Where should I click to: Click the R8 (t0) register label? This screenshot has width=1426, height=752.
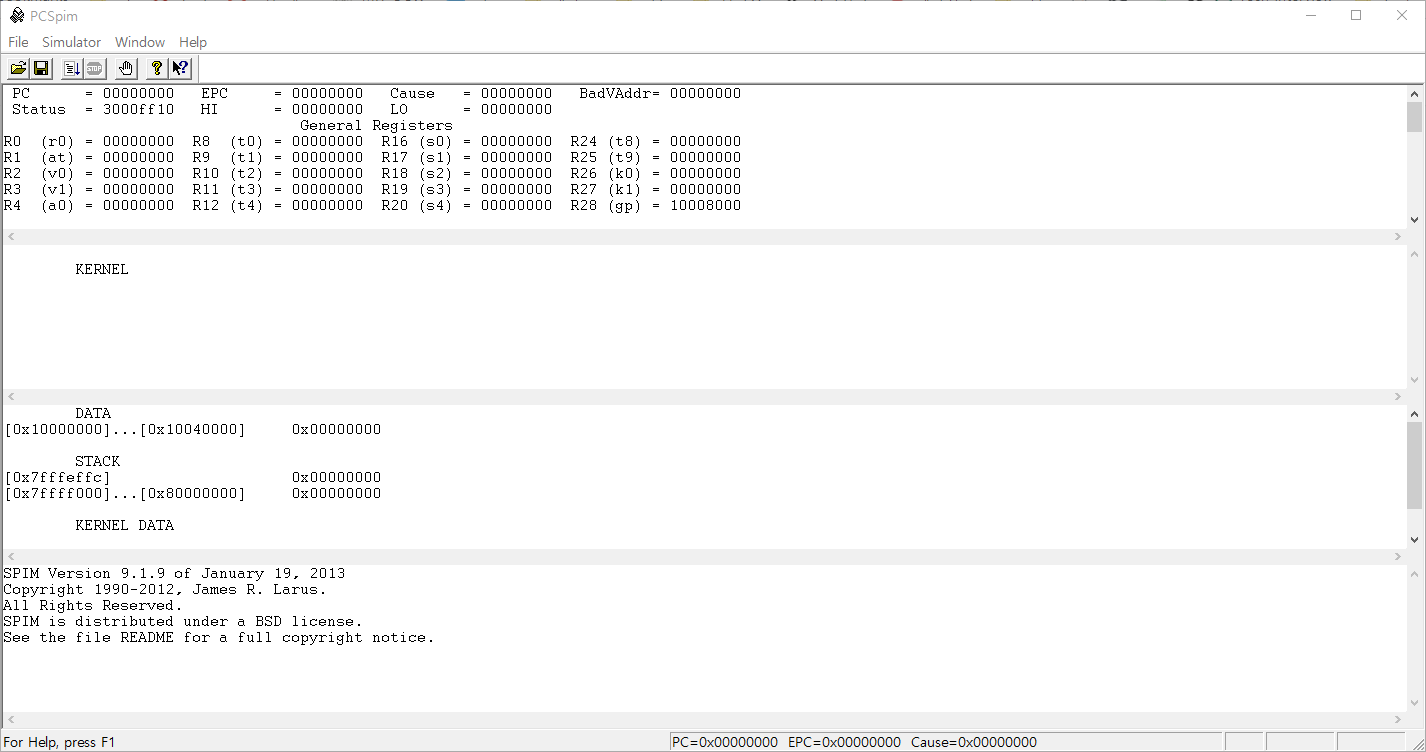click(x=229, y=141)
